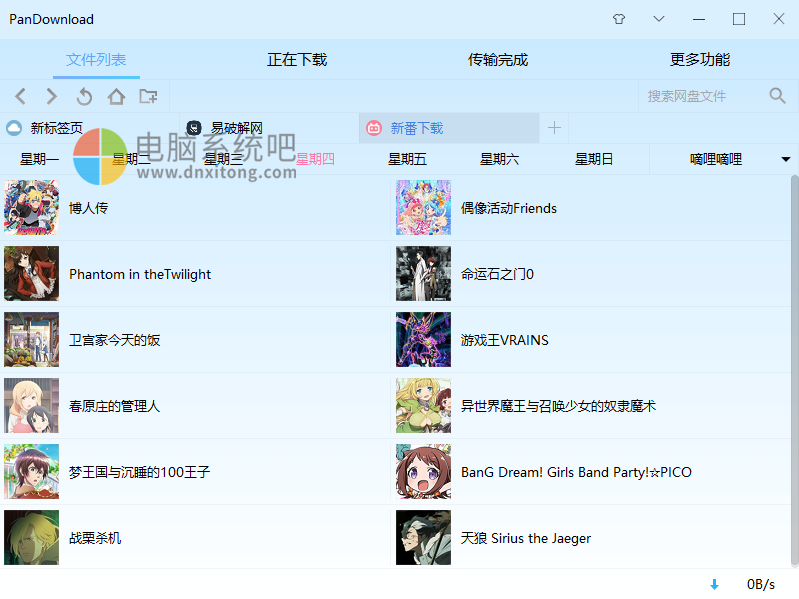
Task: Click the new folder icon
Action: pyautogui.click(x=148, y=96)
